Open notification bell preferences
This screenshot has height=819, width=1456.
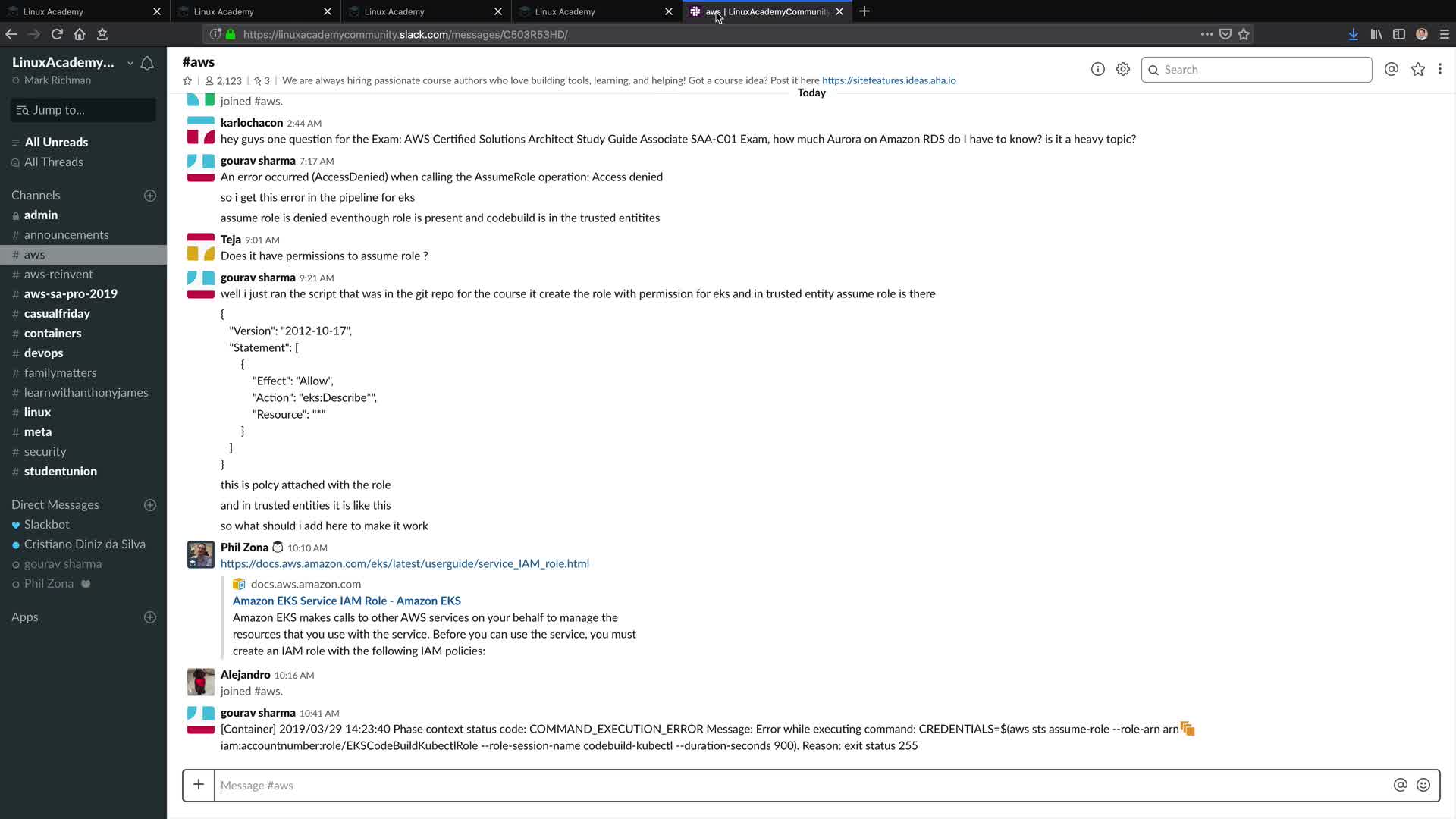147,63
